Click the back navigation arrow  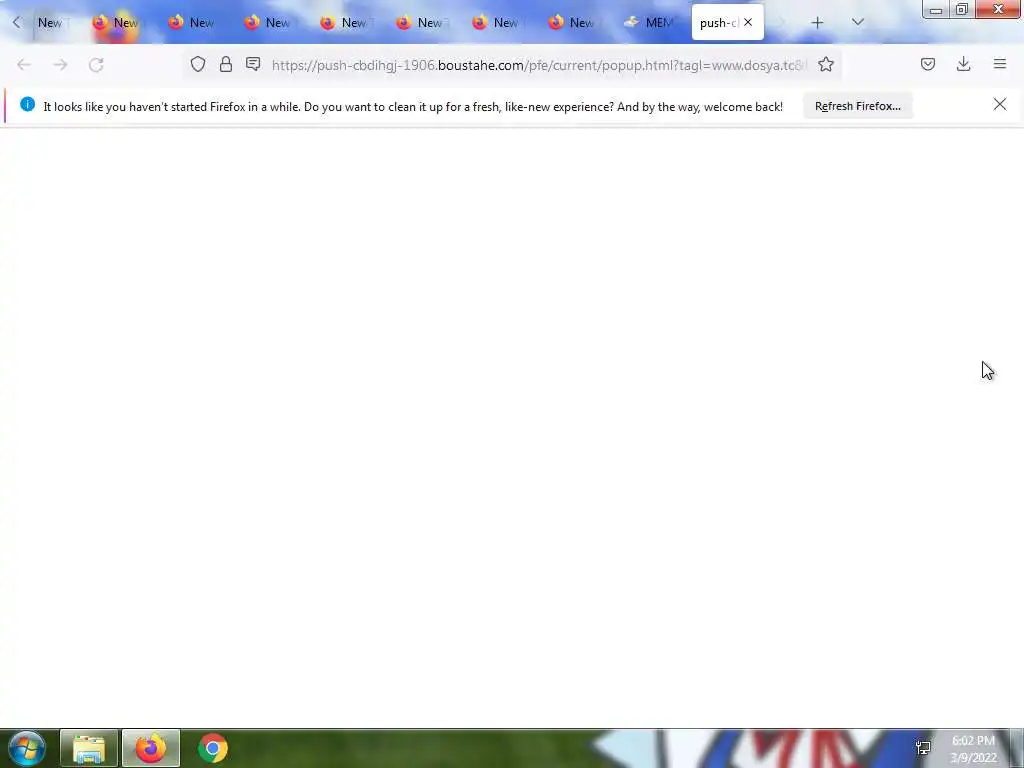point(24,65)
